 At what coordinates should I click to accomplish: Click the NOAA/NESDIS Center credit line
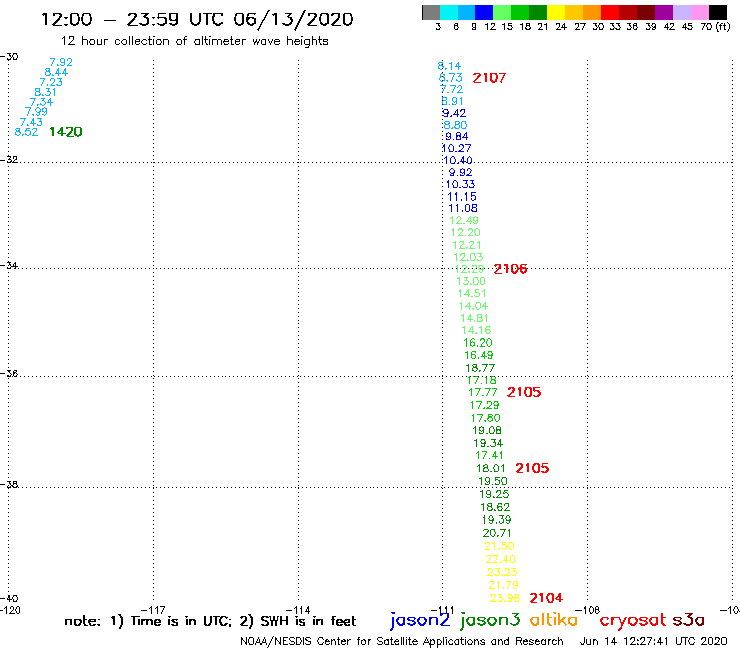402,642
